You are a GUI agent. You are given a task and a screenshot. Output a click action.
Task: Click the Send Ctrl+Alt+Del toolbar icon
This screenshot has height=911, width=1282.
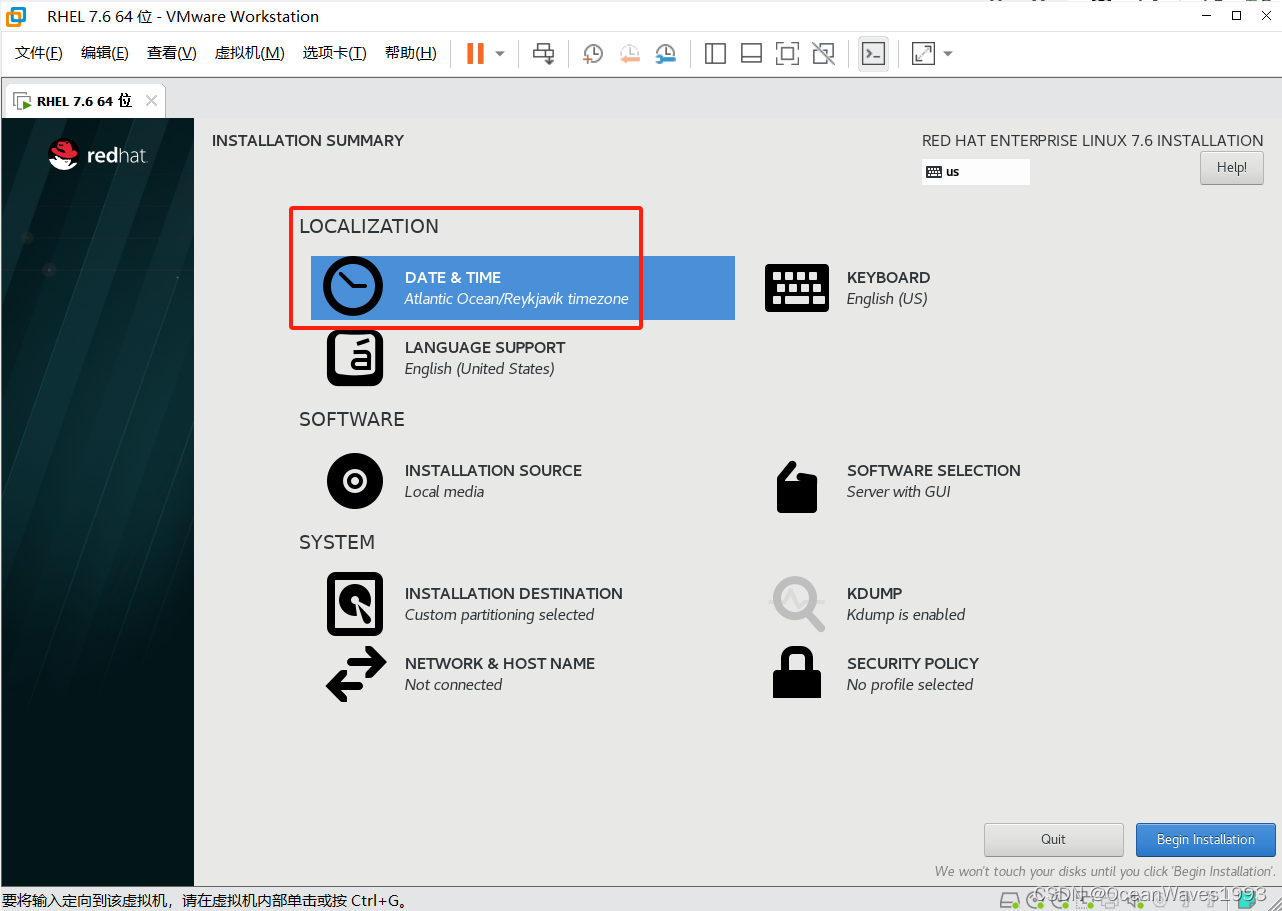(x=543, y=53)
